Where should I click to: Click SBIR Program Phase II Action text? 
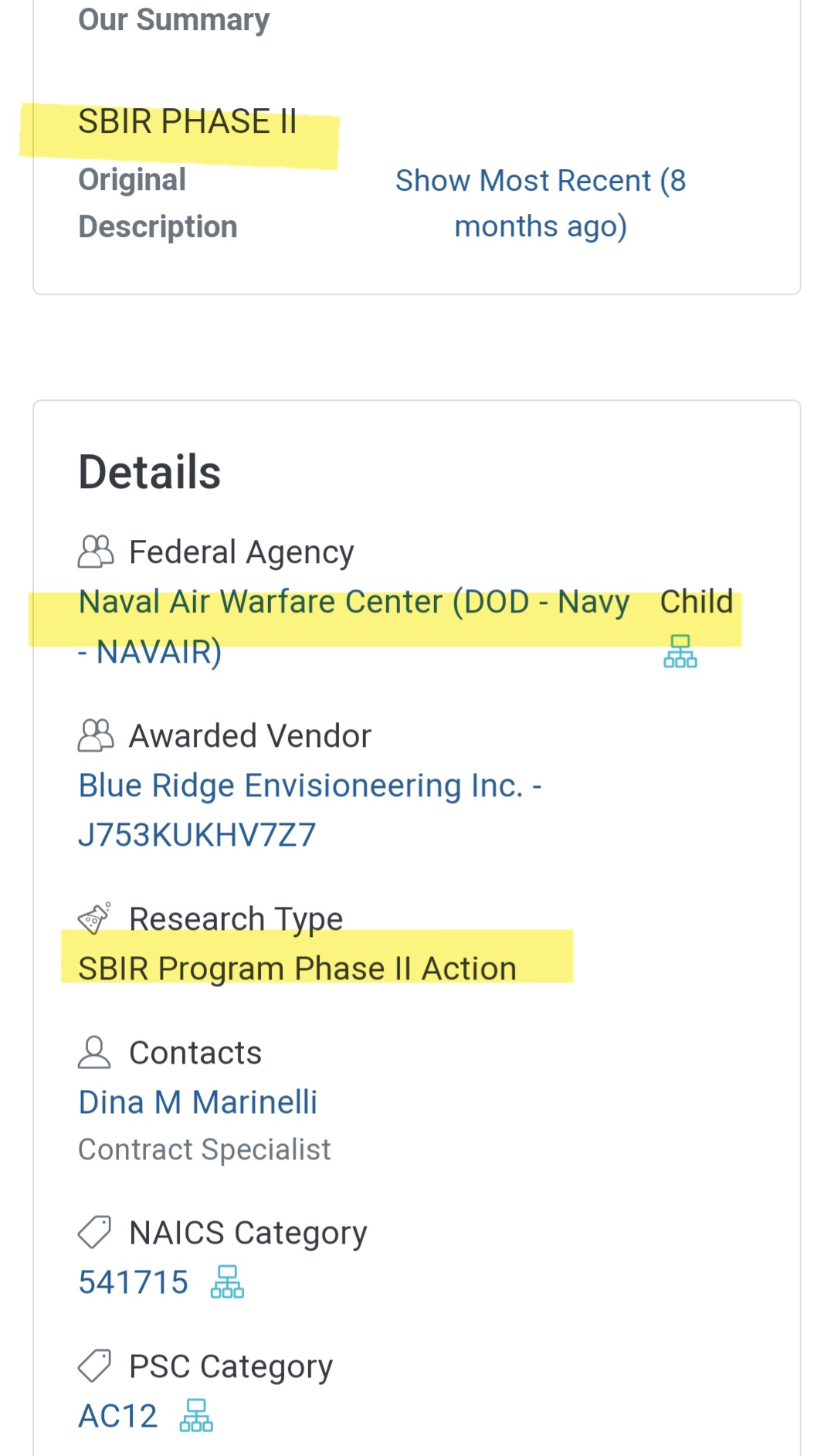297,969
